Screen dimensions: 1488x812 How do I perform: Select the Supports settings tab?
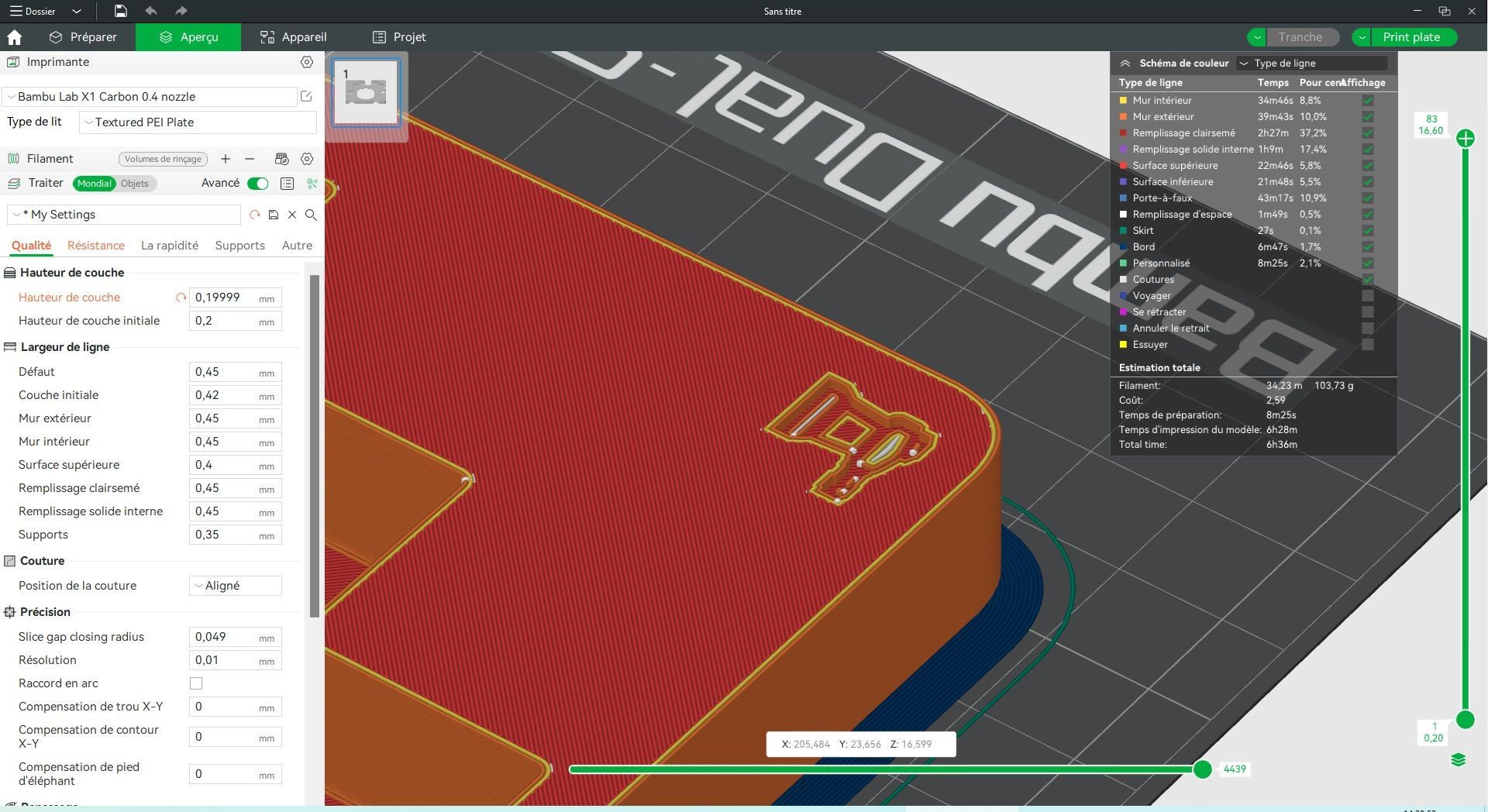(240, 246)
